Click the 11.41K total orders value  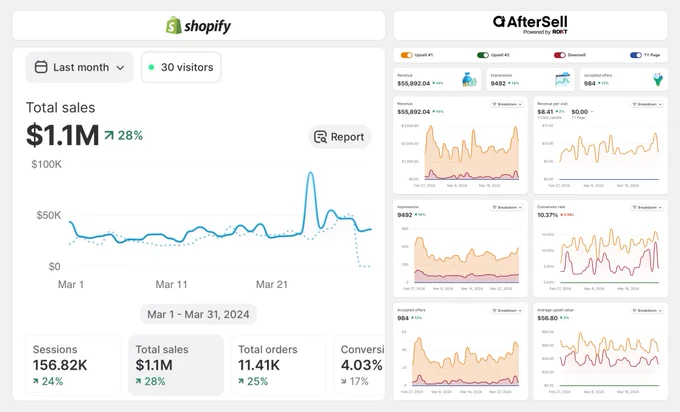click(x=259, y=365)
